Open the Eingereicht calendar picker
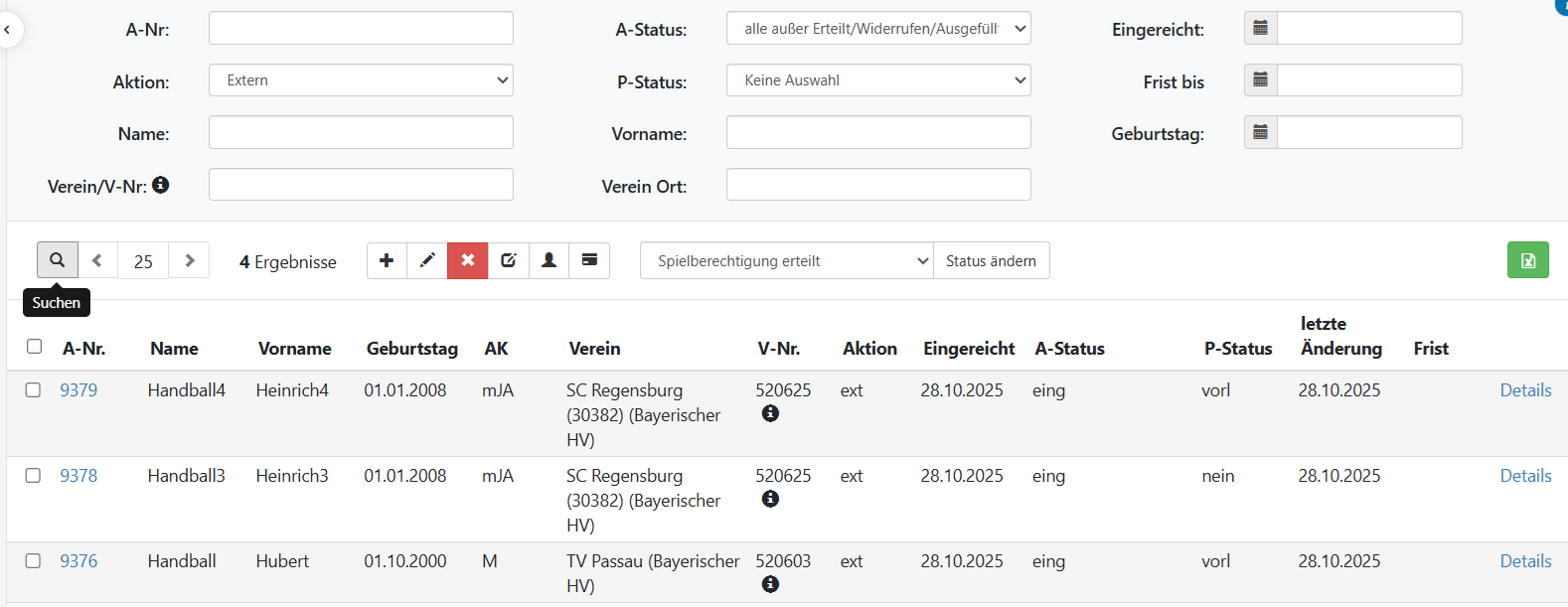This screenshot has height=607, width=1568. coord(1261,29)
